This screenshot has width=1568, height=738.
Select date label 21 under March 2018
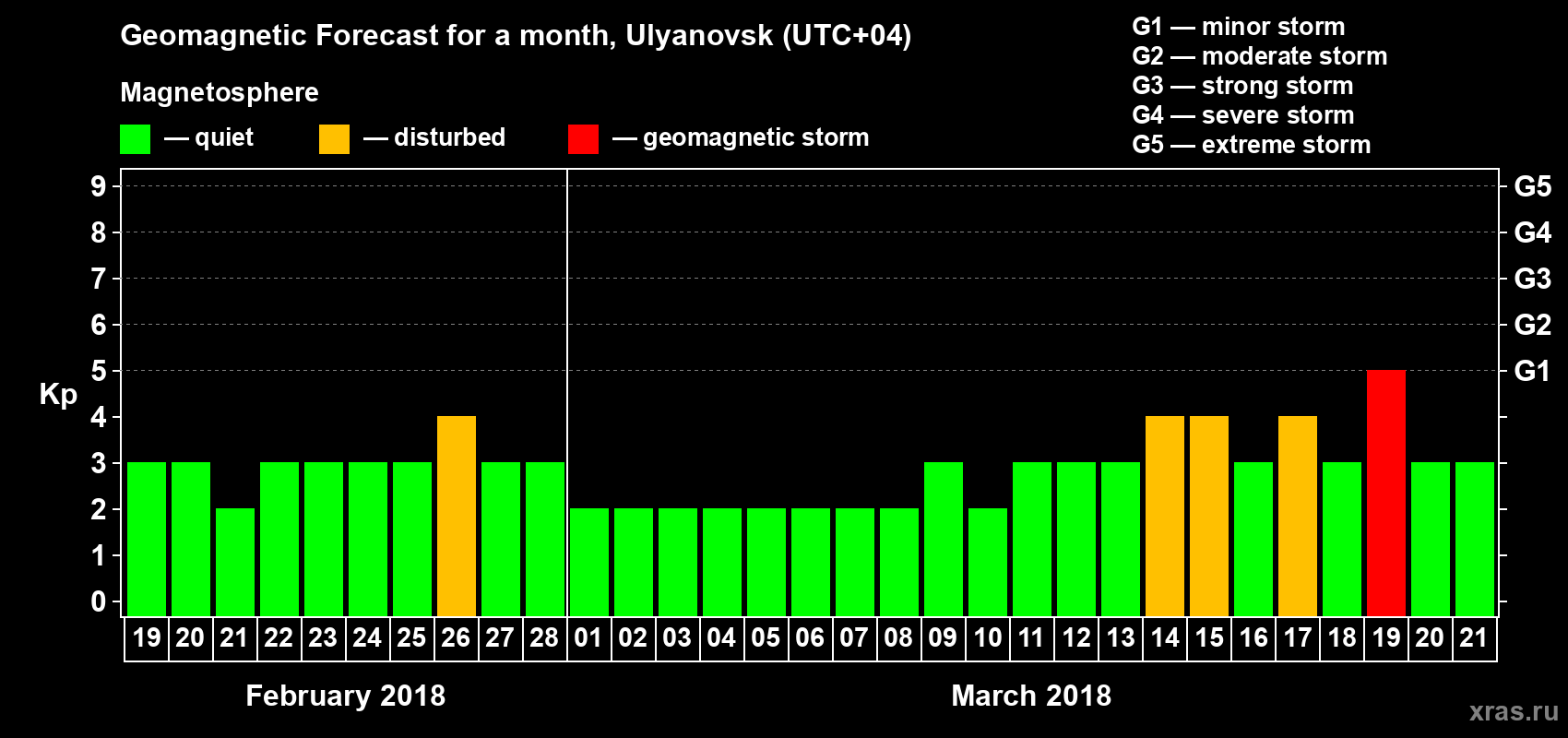[1474, 637]
